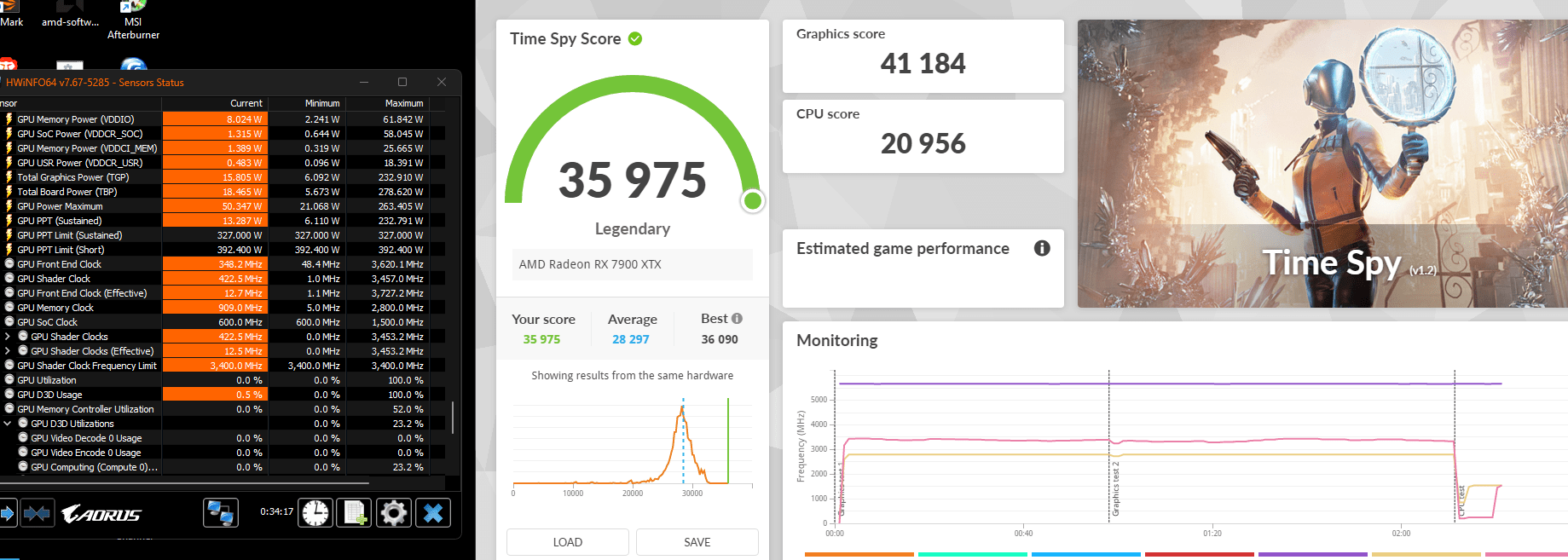Click the green dot on the score gauge
1568x560 pixels.
pyautogui.click(x=753, y=201)
